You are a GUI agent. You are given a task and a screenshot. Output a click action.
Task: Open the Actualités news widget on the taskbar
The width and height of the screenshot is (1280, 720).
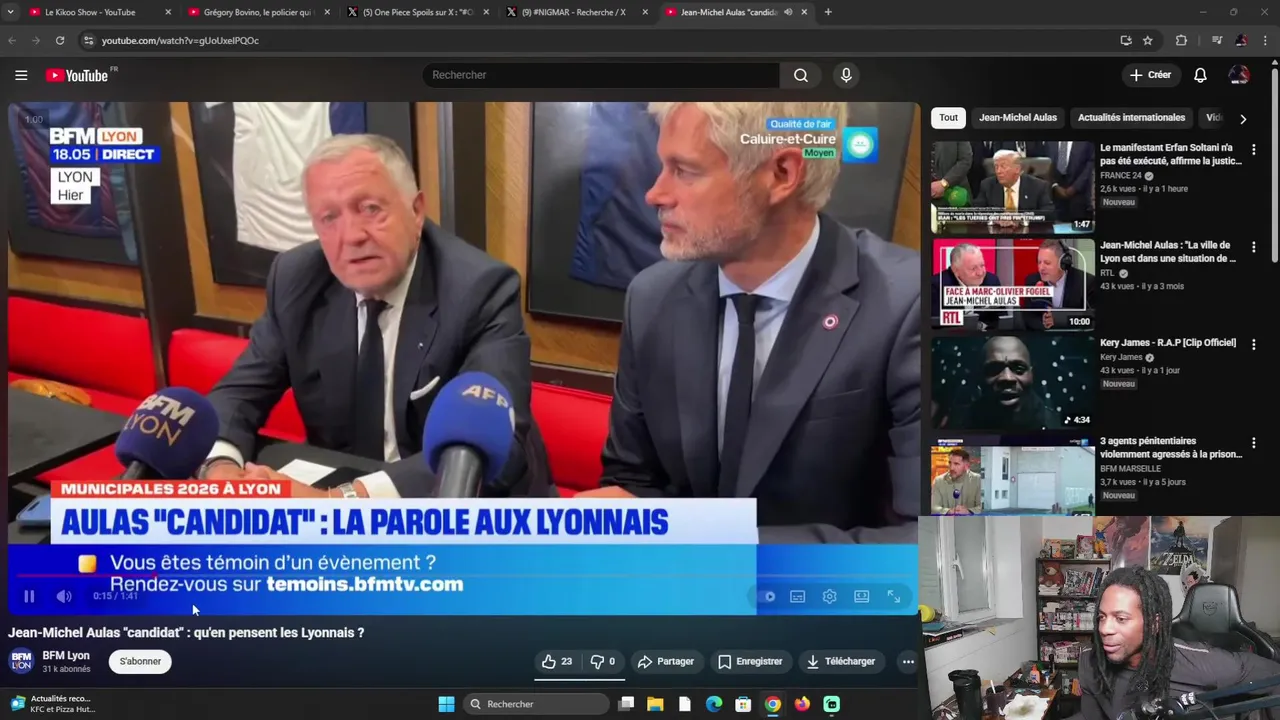(x=55, y=704)
